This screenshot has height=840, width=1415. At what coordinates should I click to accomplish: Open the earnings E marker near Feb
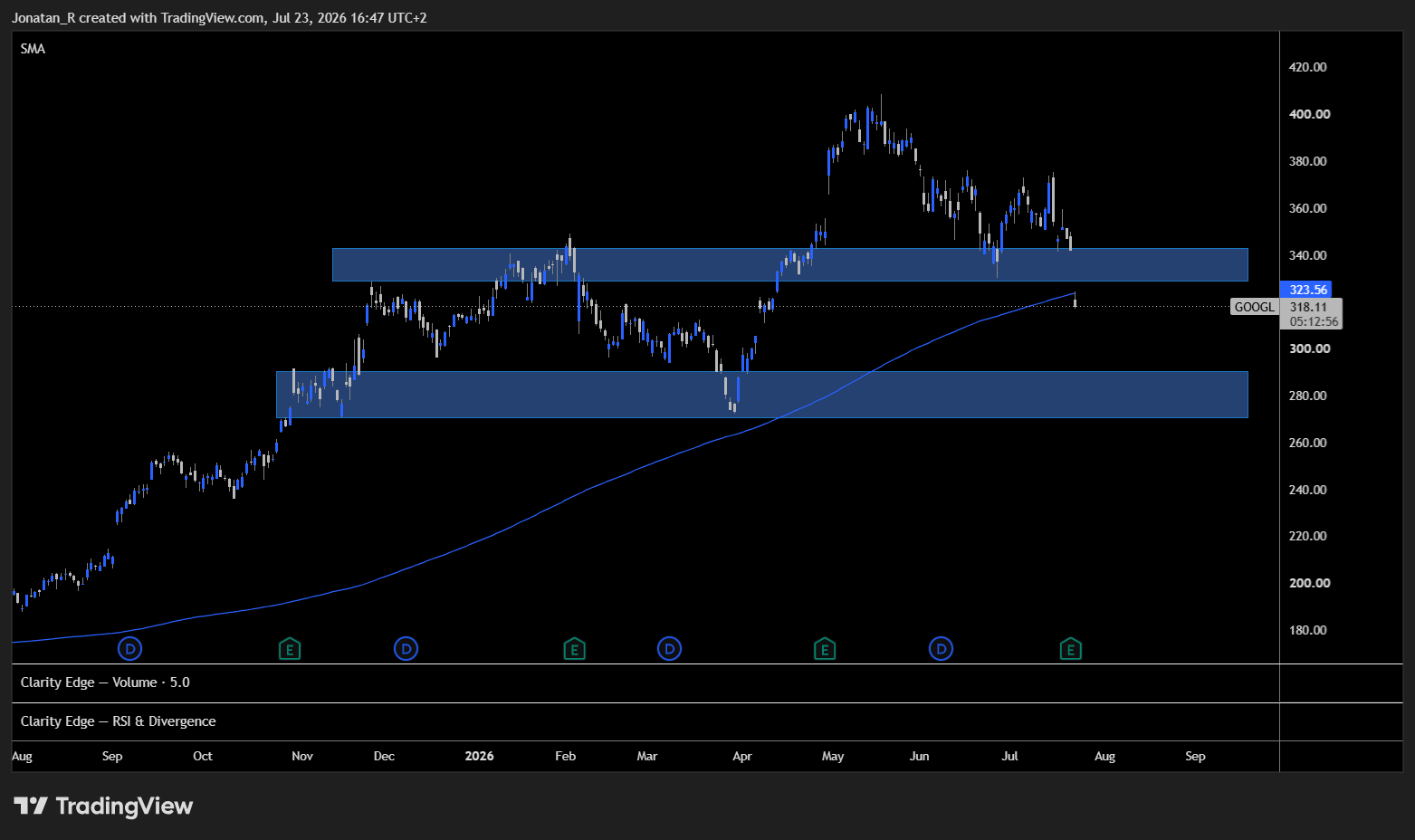(574, 649)
